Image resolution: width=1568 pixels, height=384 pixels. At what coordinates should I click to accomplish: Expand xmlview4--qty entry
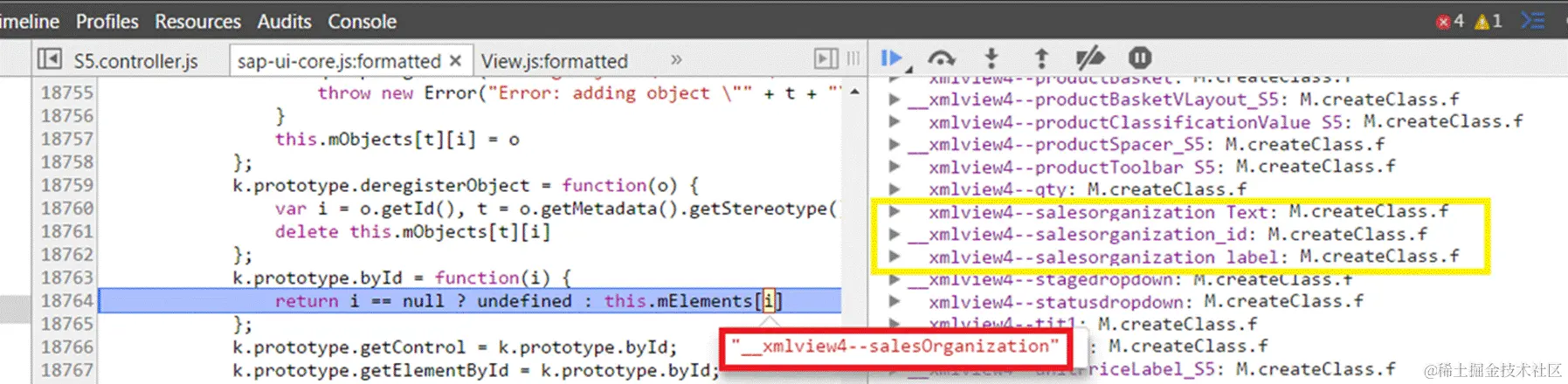(894, 189)
